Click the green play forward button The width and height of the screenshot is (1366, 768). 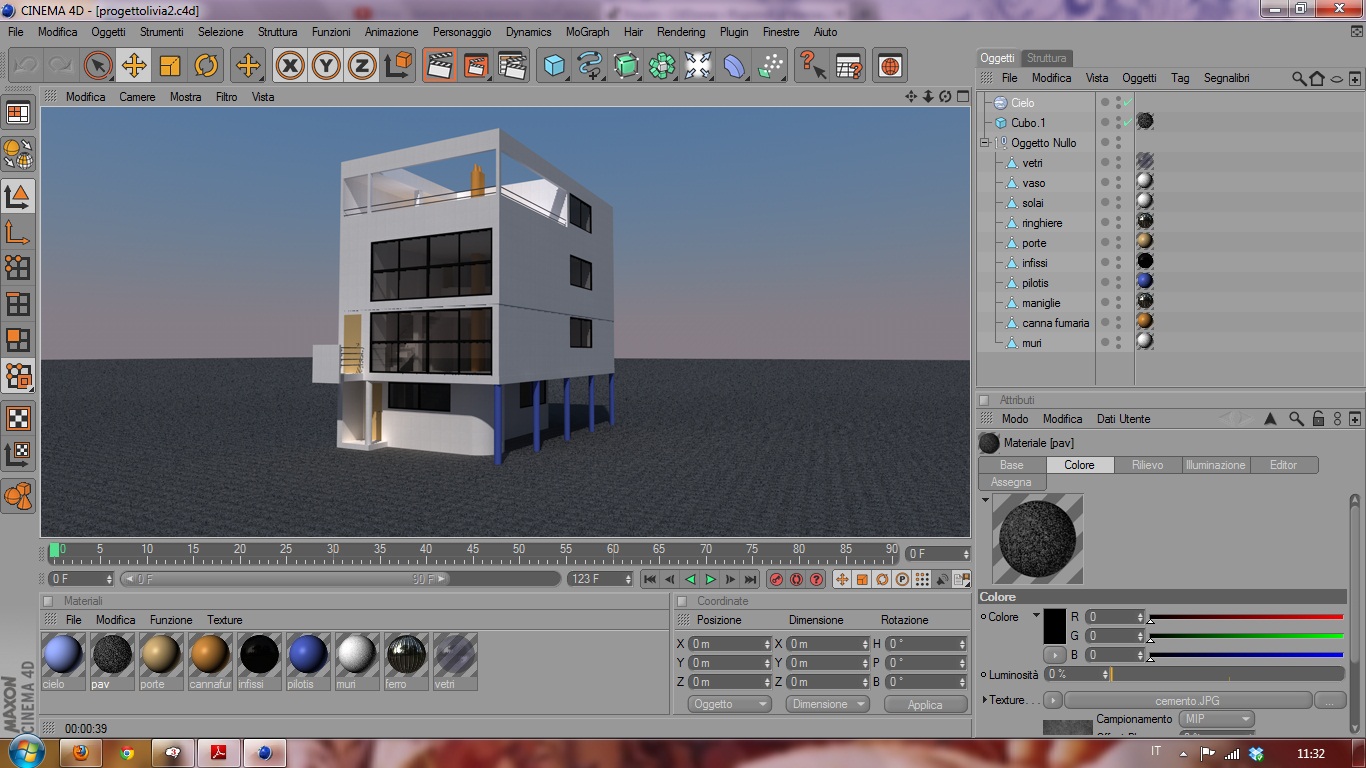coord(710,579)
